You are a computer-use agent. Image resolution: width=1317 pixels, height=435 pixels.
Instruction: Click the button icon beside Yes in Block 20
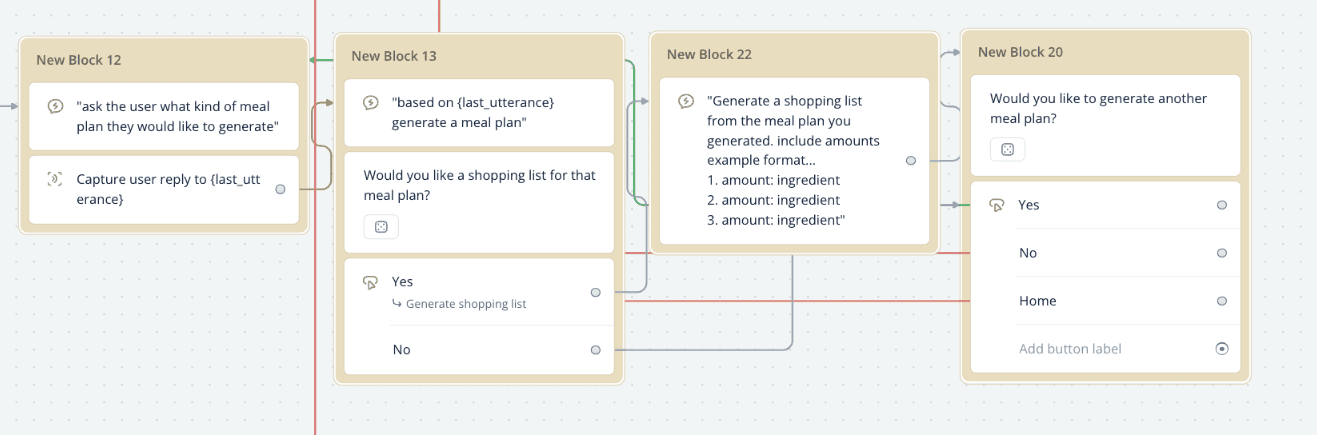click(x=996, y=205)
